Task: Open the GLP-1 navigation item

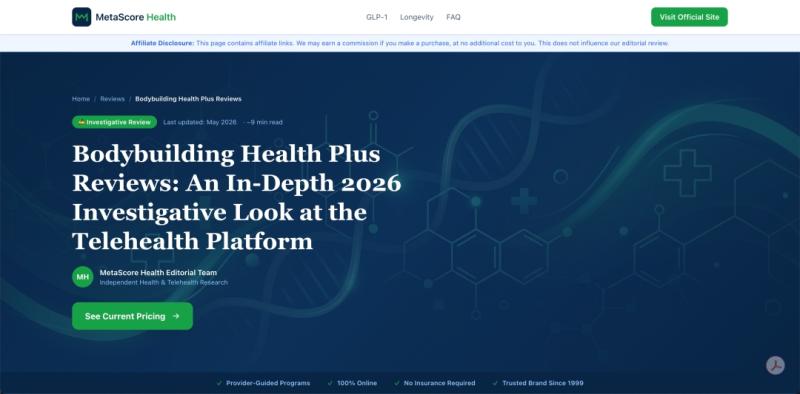Action: pos(377,17)
